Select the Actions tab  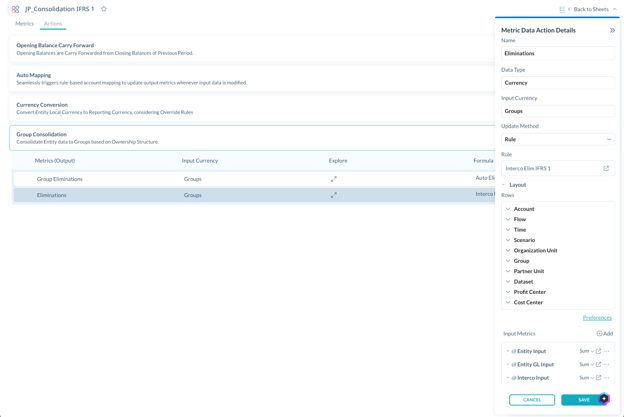(x=53, y=23)
